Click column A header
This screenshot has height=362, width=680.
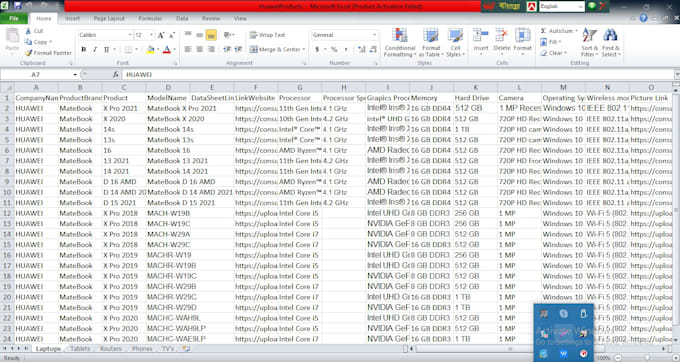pos(36,87)
